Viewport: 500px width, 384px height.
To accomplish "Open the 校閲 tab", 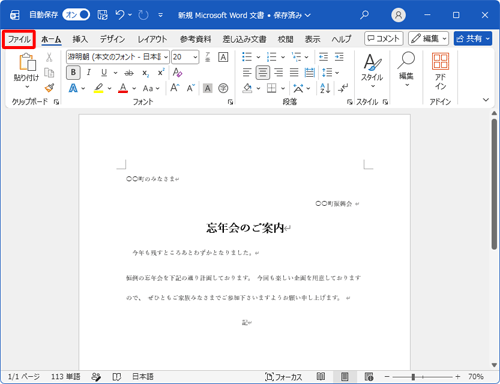I will [286, 39].
